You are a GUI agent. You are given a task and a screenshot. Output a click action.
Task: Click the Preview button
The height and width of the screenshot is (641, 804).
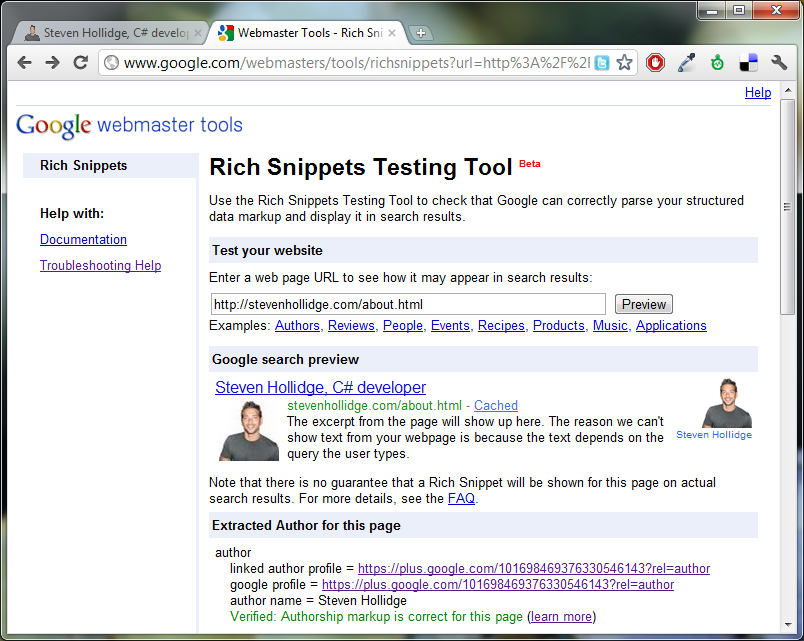pos(644,304)
